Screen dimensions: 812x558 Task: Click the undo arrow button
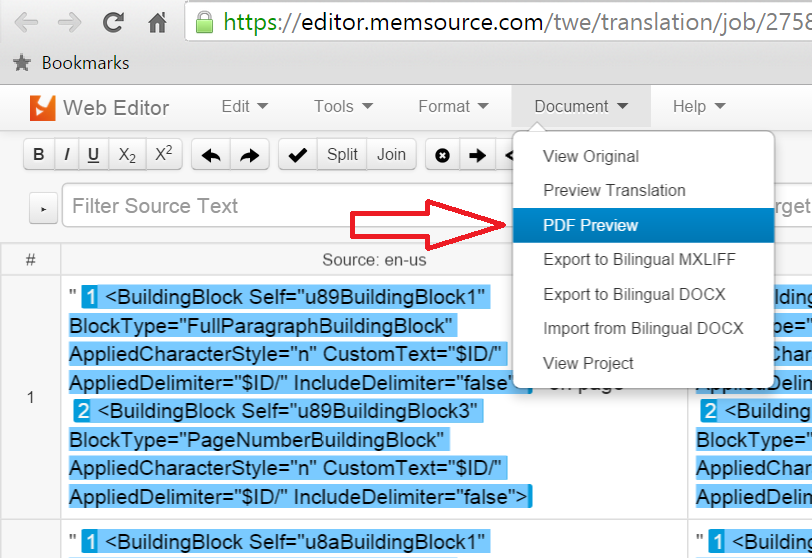(x=211, y=154)
